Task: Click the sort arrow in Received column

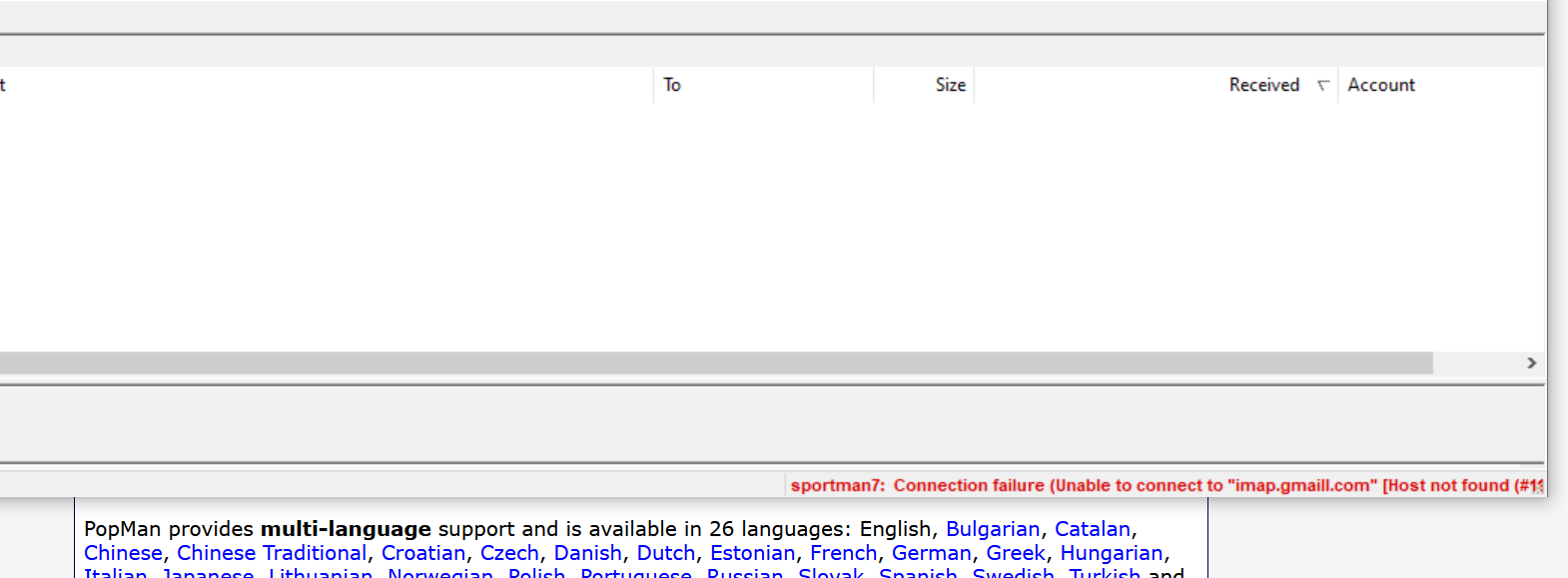Action: tap(1322, 86)
